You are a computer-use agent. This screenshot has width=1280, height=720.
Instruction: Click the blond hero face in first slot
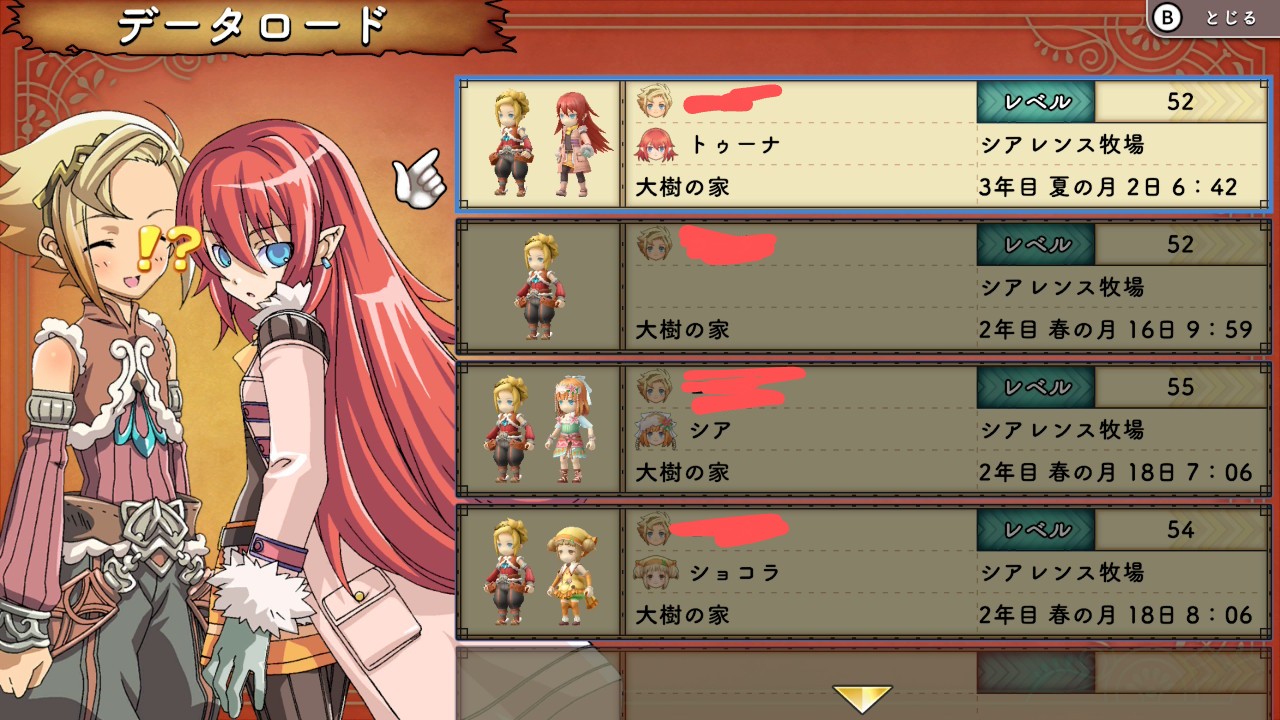[x=654, y=100]
